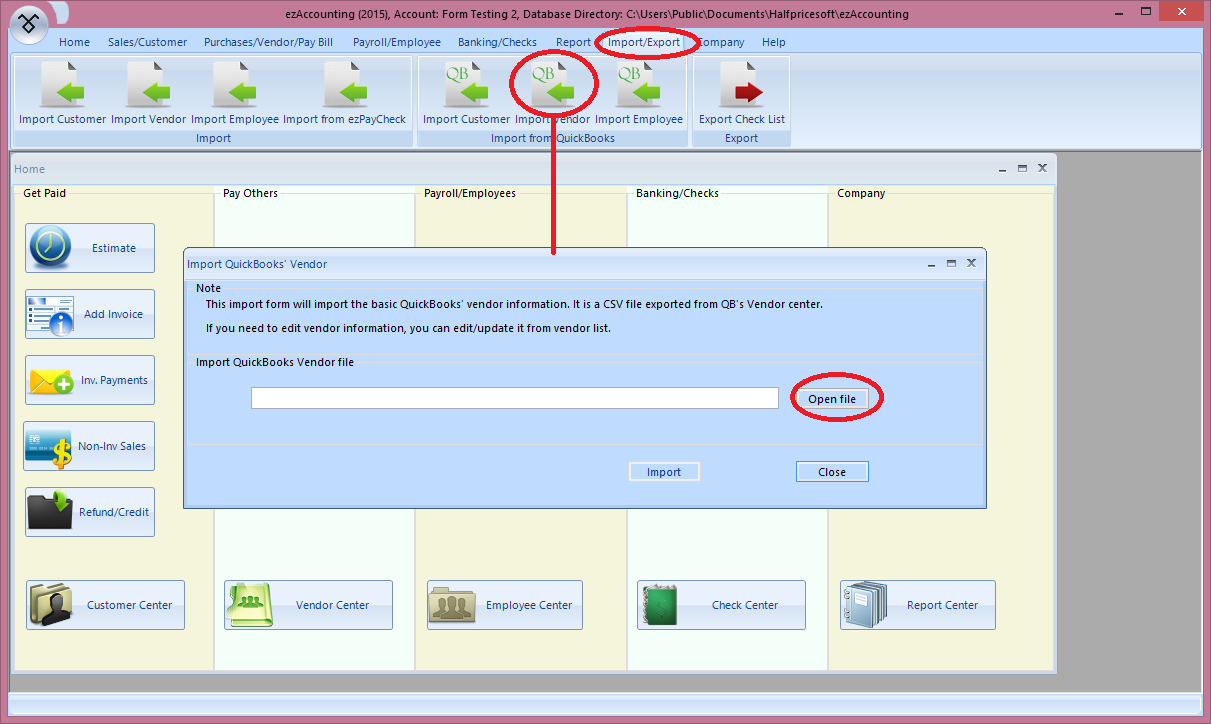Create a new Estimate from the sidebar

89,248
